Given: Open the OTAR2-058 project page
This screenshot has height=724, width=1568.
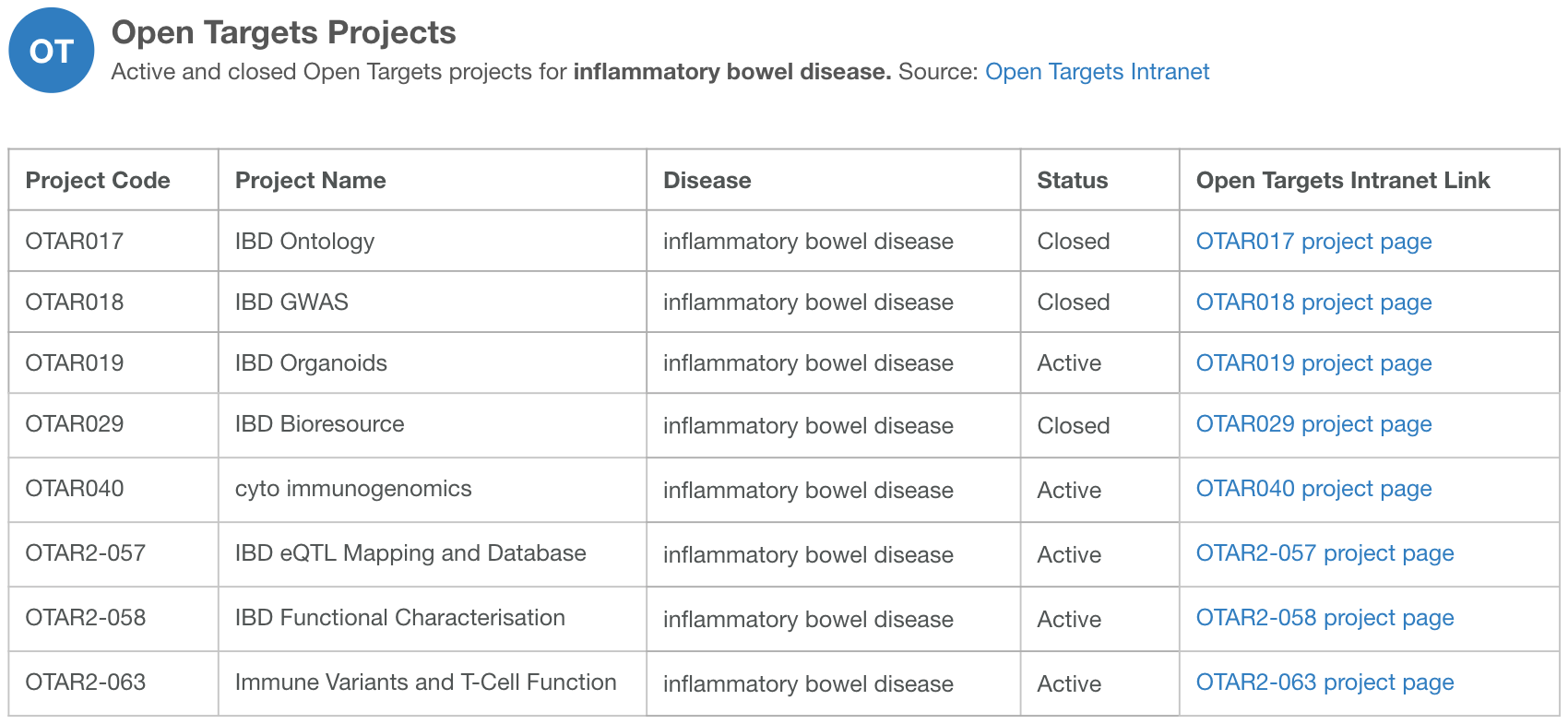Looking at the screenshot, I should 1324,619.
